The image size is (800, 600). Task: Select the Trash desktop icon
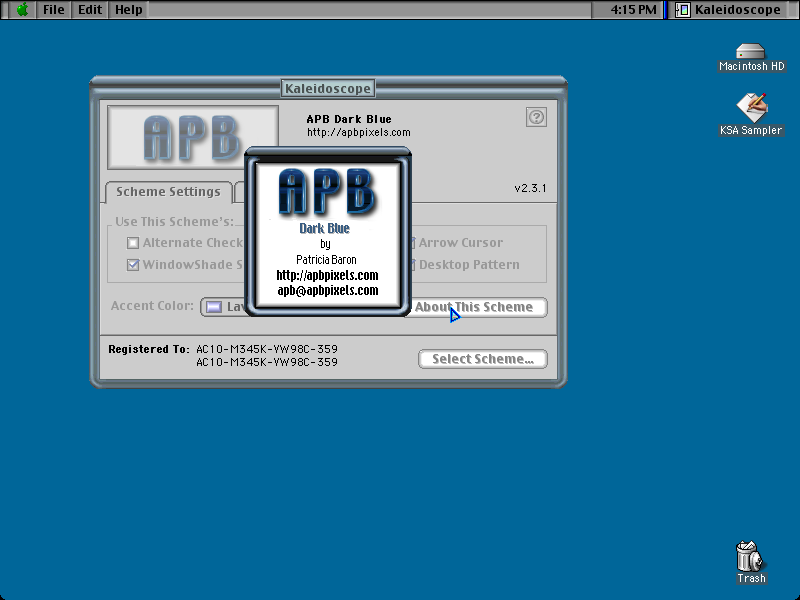click(x=751, y=563)
